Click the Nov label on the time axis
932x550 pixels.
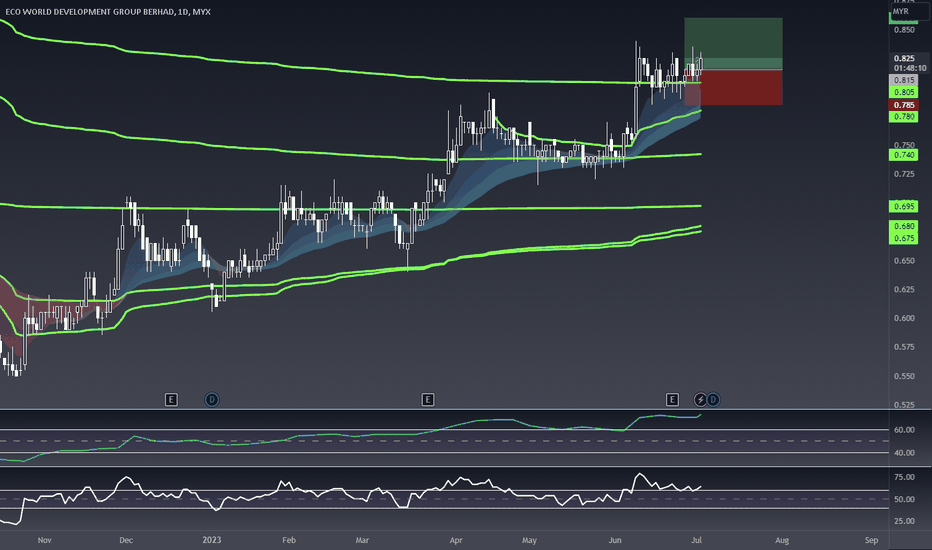coord(45,540)
